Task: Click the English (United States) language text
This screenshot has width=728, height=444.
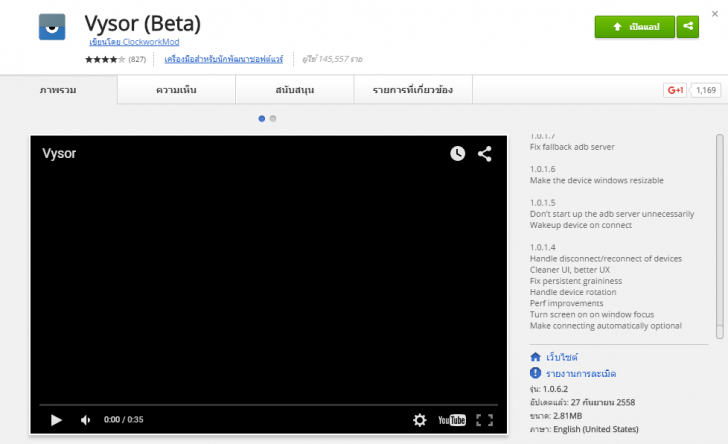Action: tap(596, 429)
